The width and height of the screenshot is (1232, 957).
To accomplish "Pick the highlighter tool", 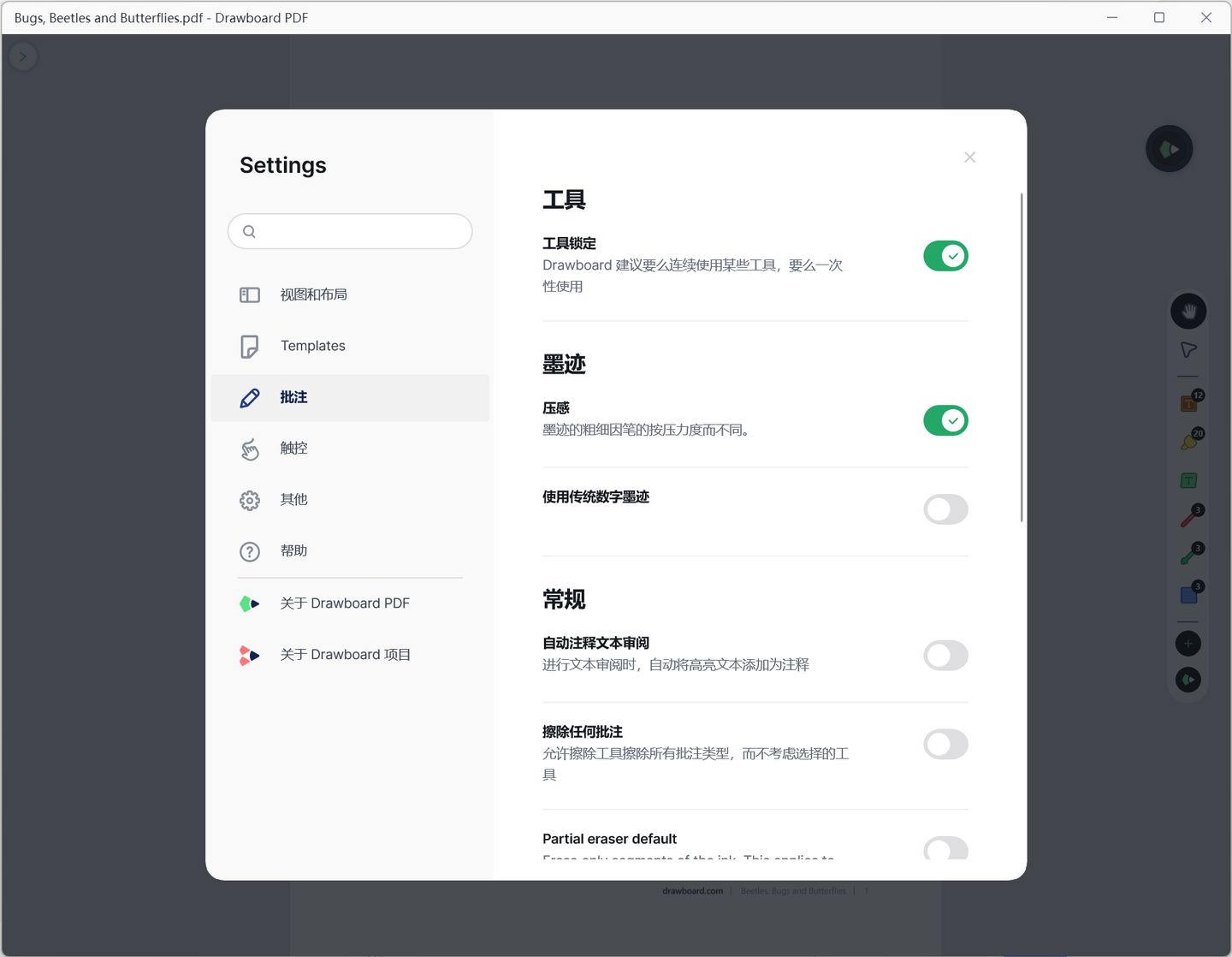I will [x=1188, y=441].
